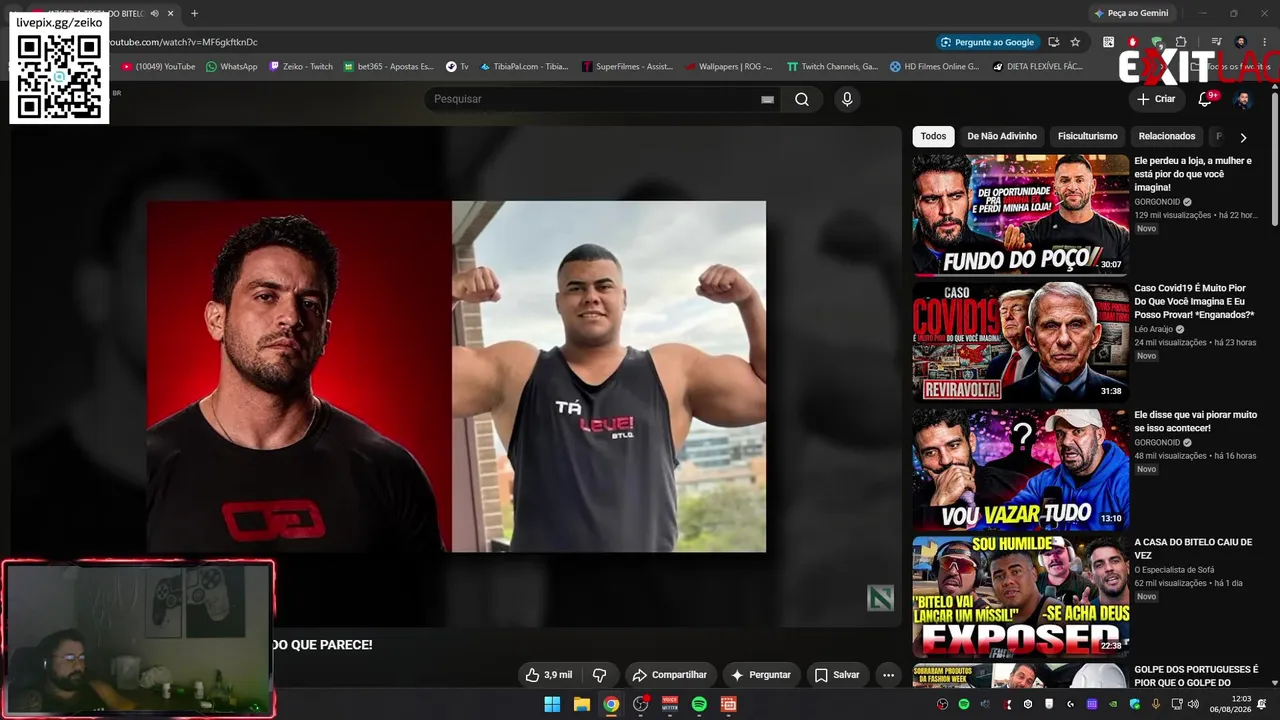1280x720 pixels.
Task: Open the Tv bookmark
Action: (x=457, y=67)
